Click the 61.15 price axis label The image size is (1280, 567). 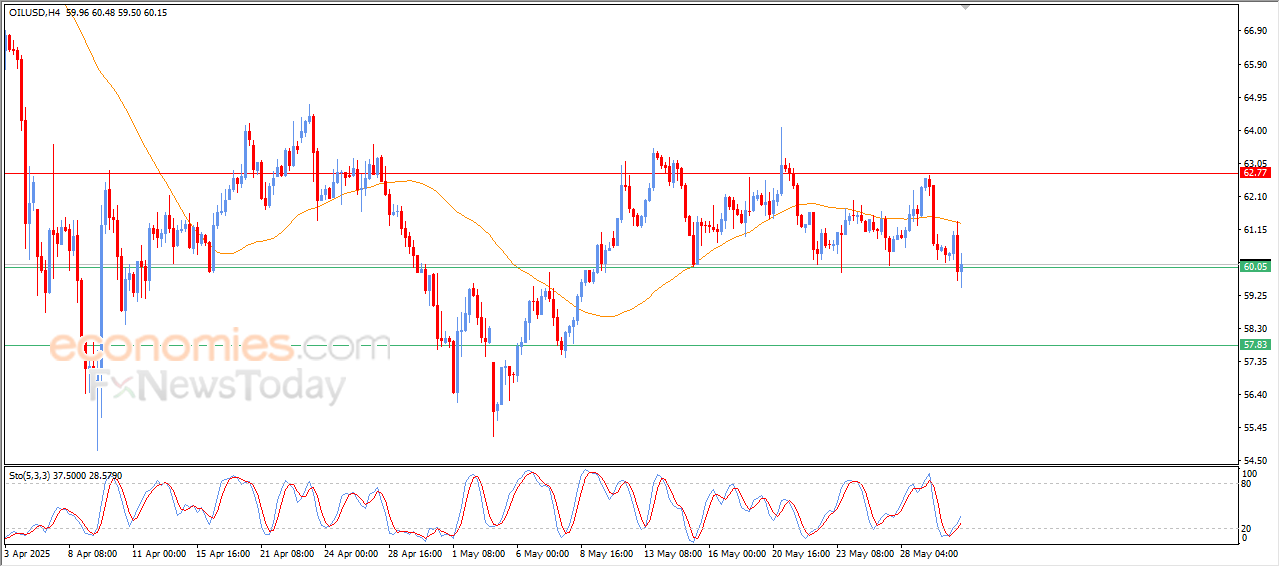point(1255,229)
